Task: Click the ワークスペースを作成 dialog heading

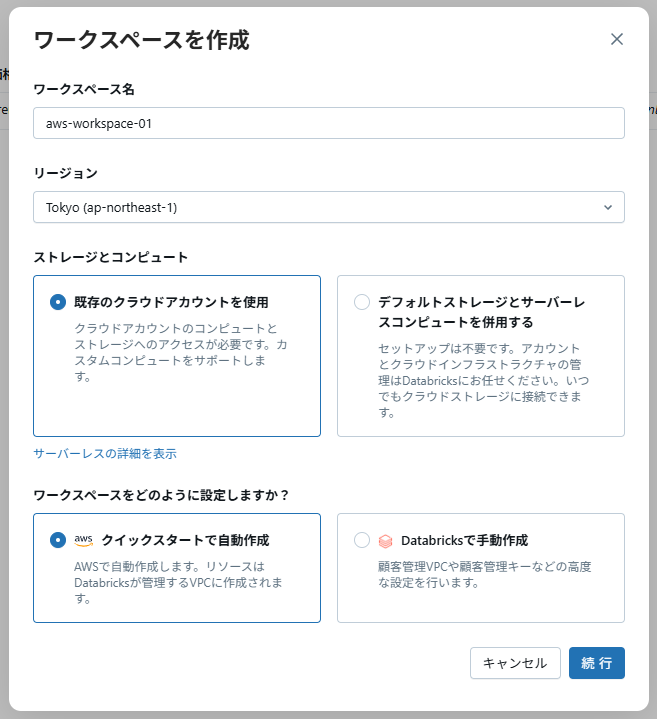Action: pos(141,40)
